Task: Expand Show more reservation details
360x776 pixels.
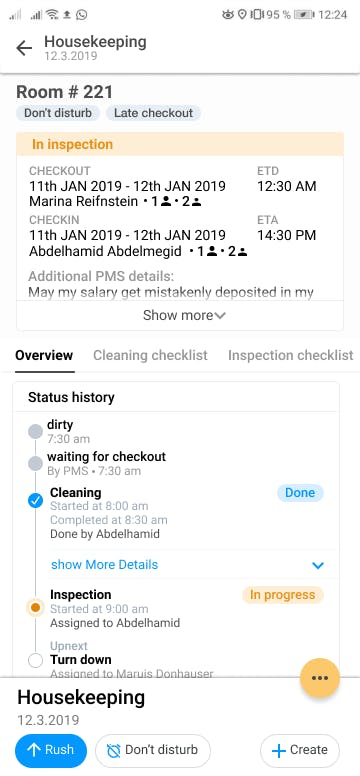Action: pyautogui.click(x=180, y=315)
